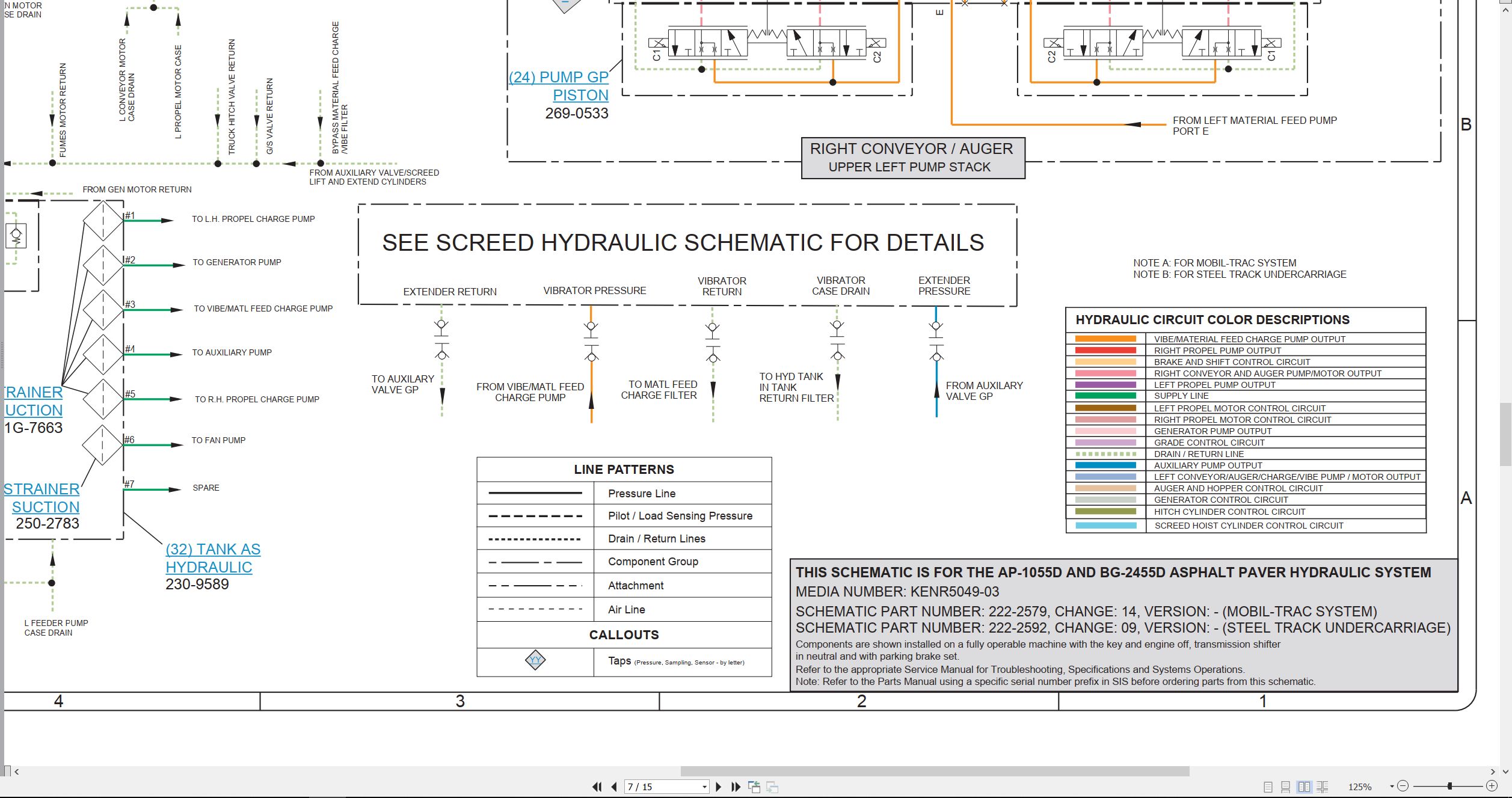Click the L FEEDER PUMP CASE DRAIN label
1512x798 pixels.
(56, 628)
